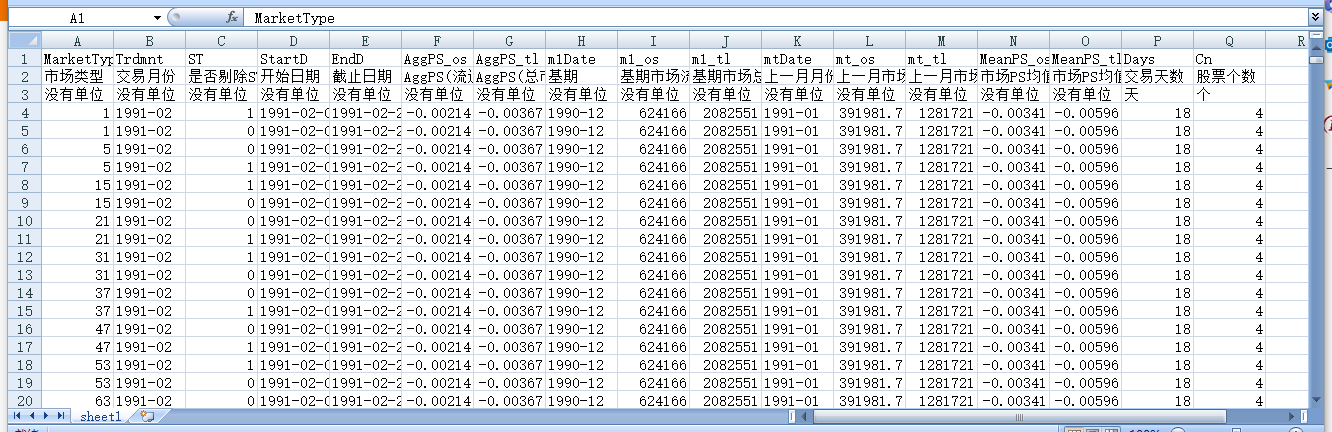Click the StartD header cell
This screenshot has width=1332, height=432.
pos(293,59)
